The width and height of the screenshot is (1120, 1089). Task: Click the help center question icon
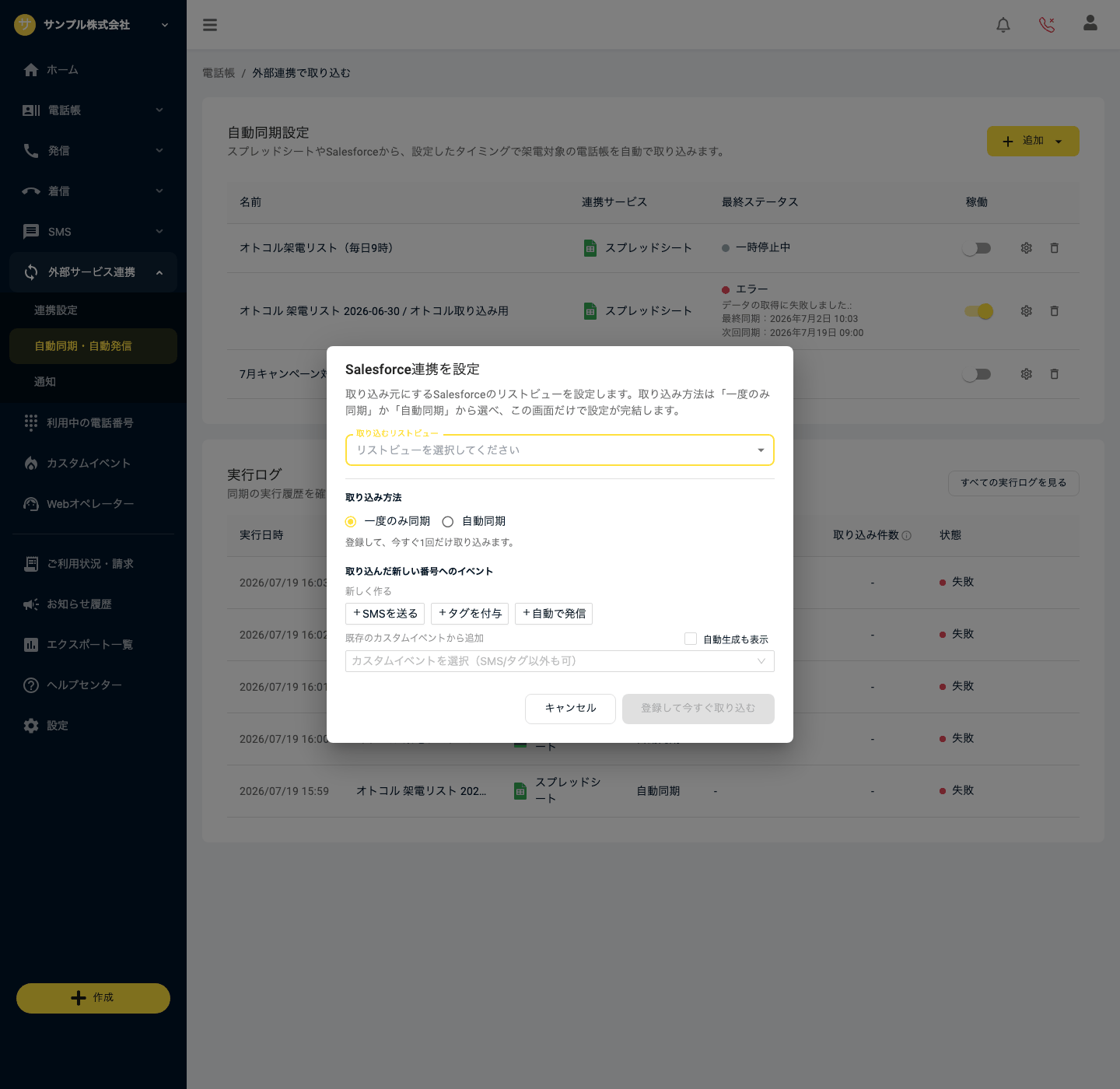pyautogui.click(x=31, y=685)
